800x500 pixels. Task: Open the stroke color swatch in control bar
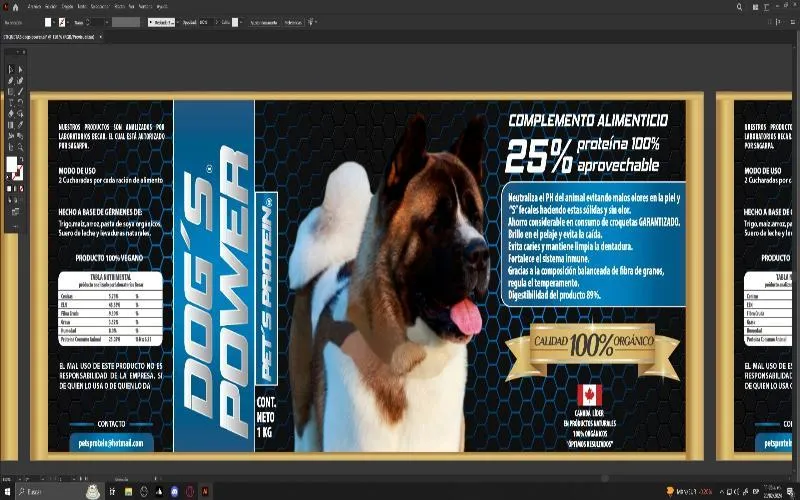(x=61, y=22)
